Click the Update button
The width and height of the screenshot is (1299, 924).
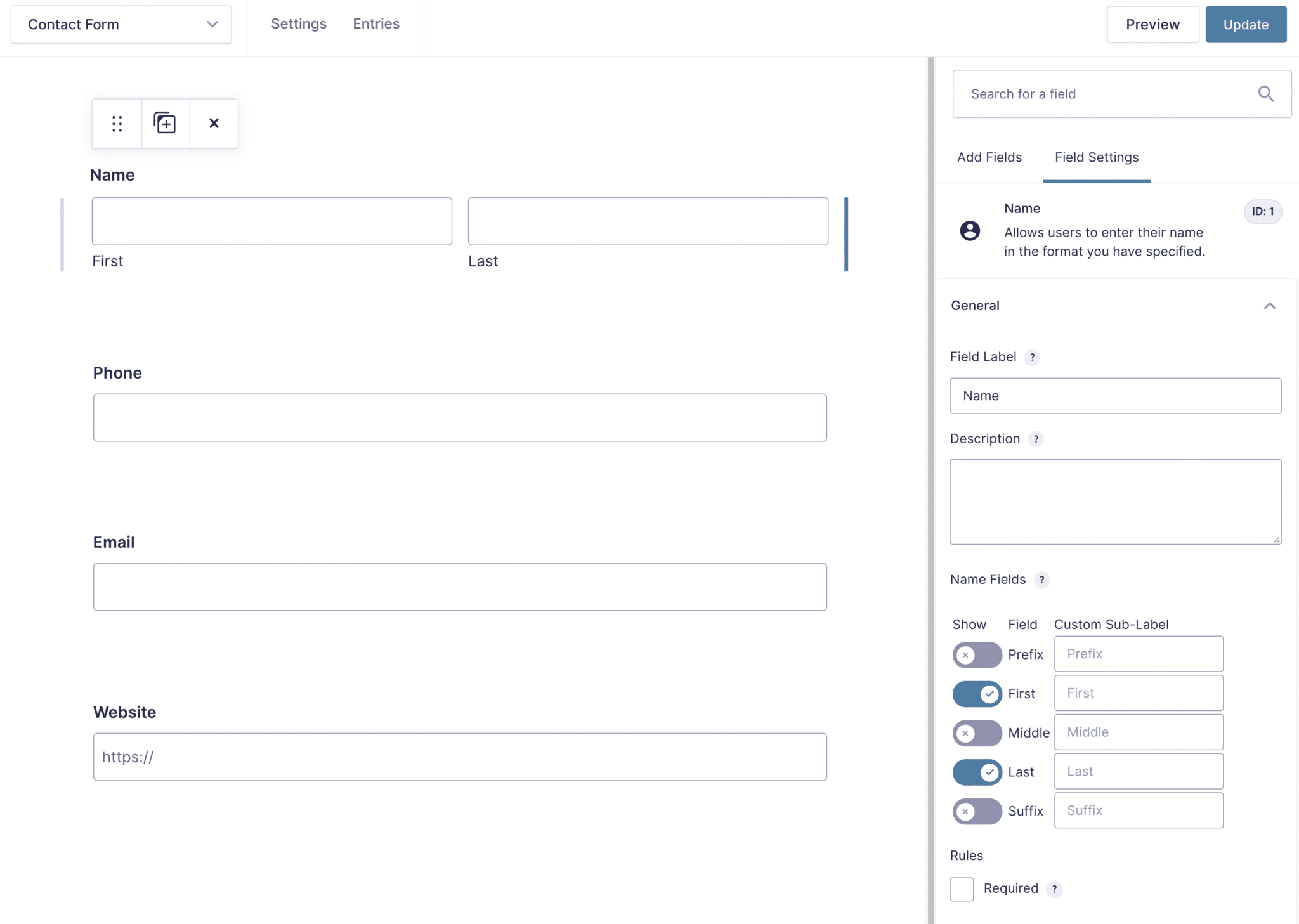coord(1245,24)
